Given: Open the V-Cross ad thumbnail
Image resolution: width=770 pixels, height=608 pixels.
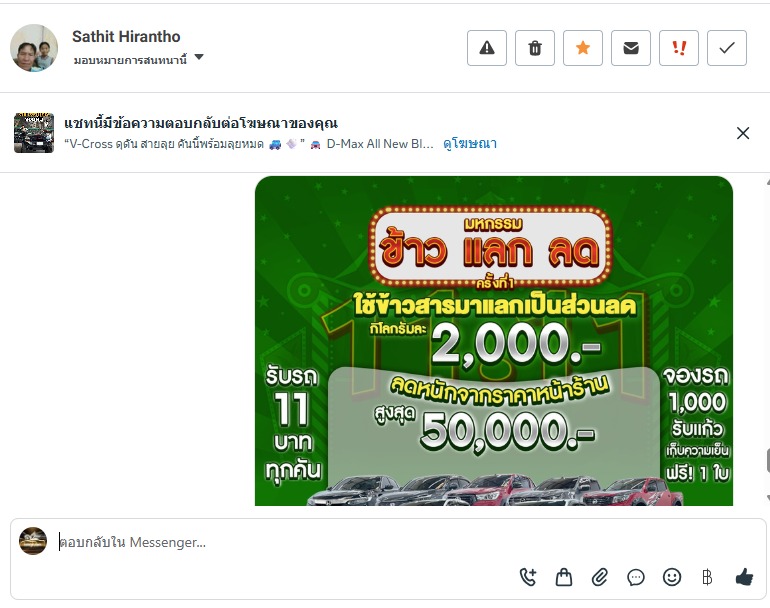Looking at the screenshot, I should pos(34,133).
